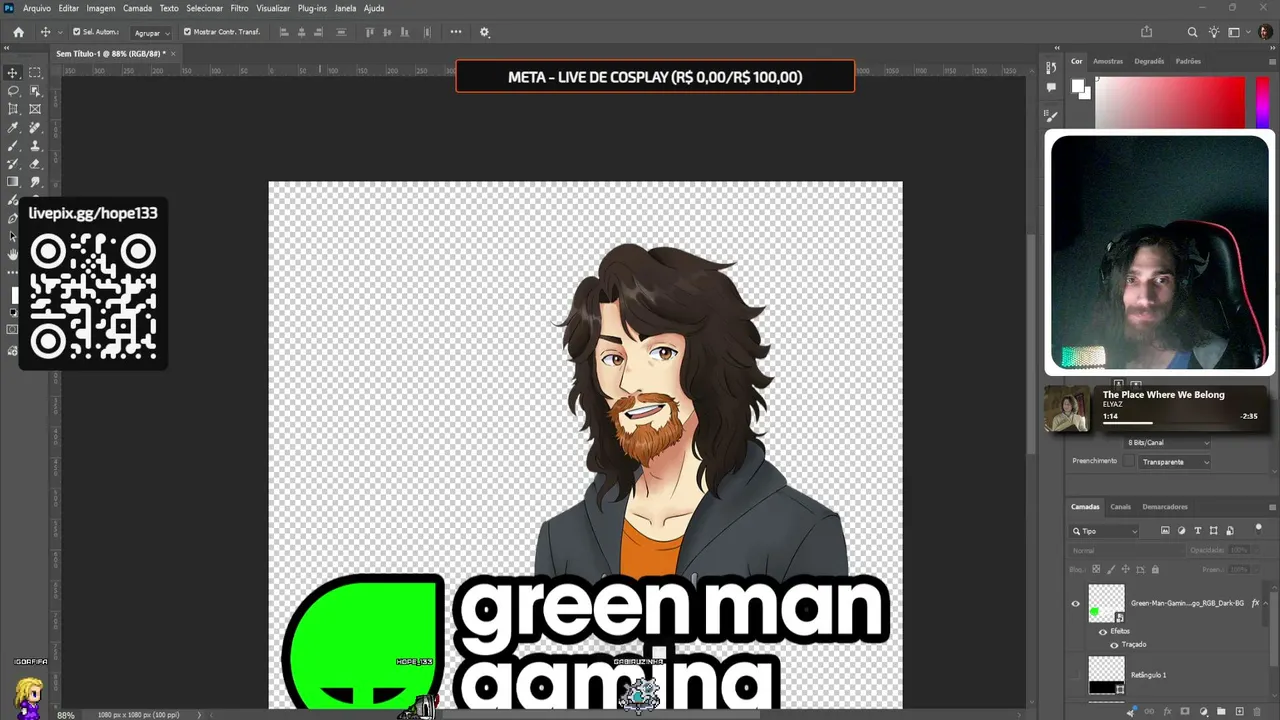Open the History panel icon
1280x720 pixels.
pos(1051,68)
